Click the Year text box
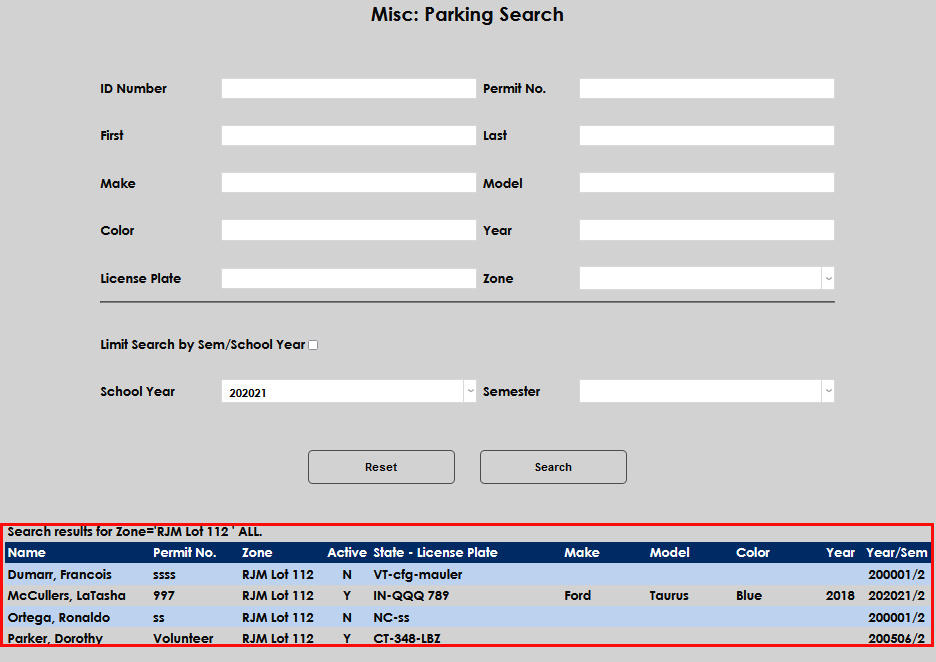 click(706, 230)
